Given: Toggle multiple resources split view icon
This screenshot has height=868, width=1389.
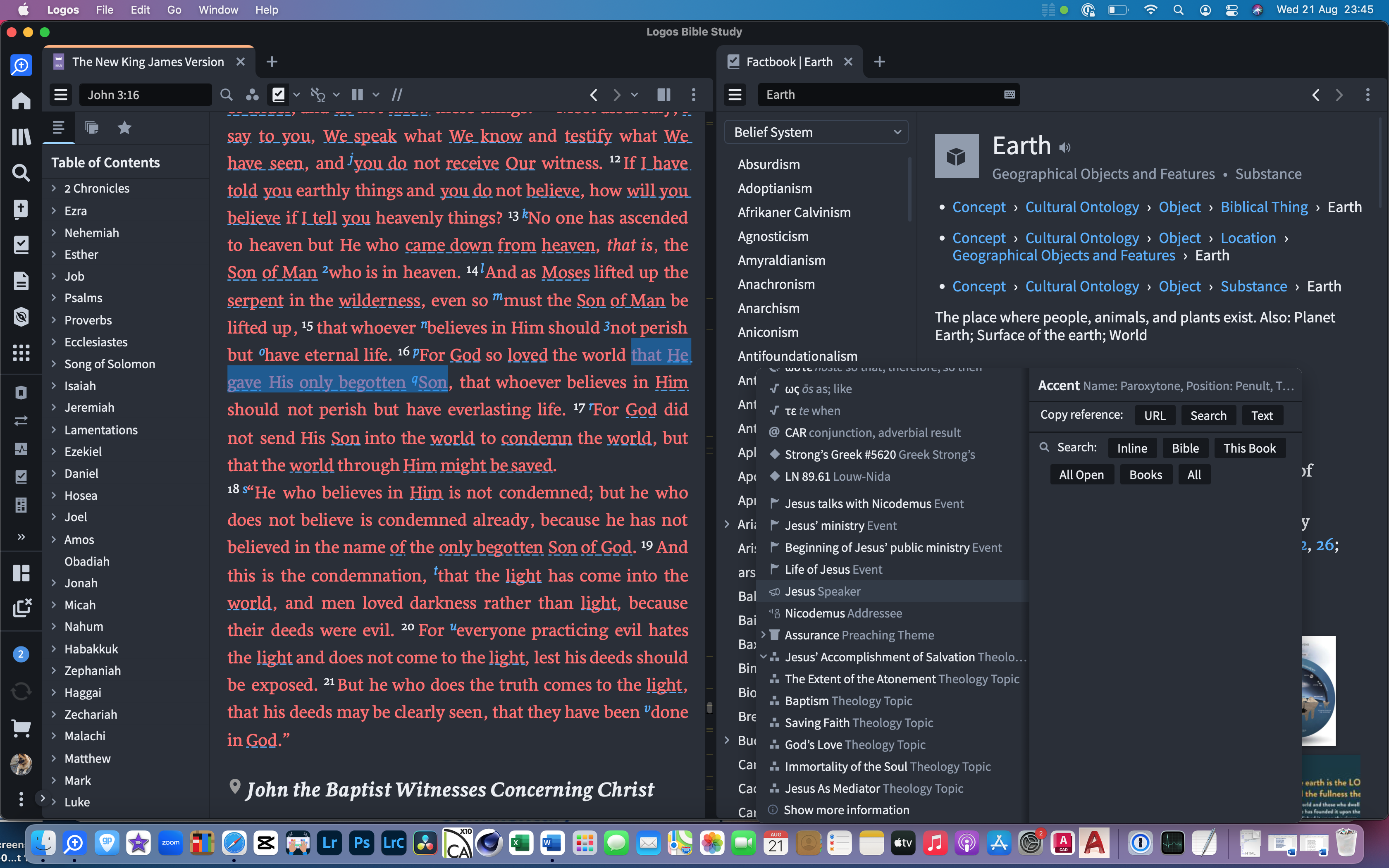Looking at the screenshot, I should (663, 95).
